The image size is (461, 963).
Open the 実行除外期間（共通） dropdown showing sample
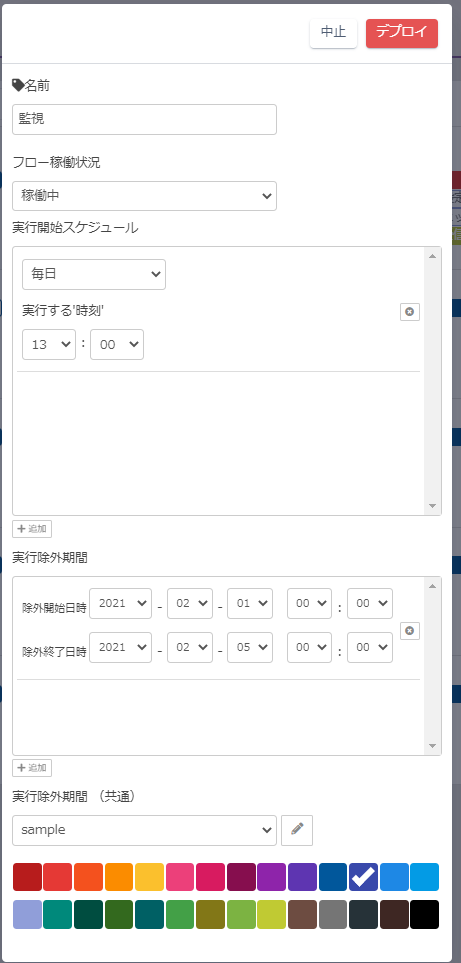pyautogui.click(x=144, y=830)
